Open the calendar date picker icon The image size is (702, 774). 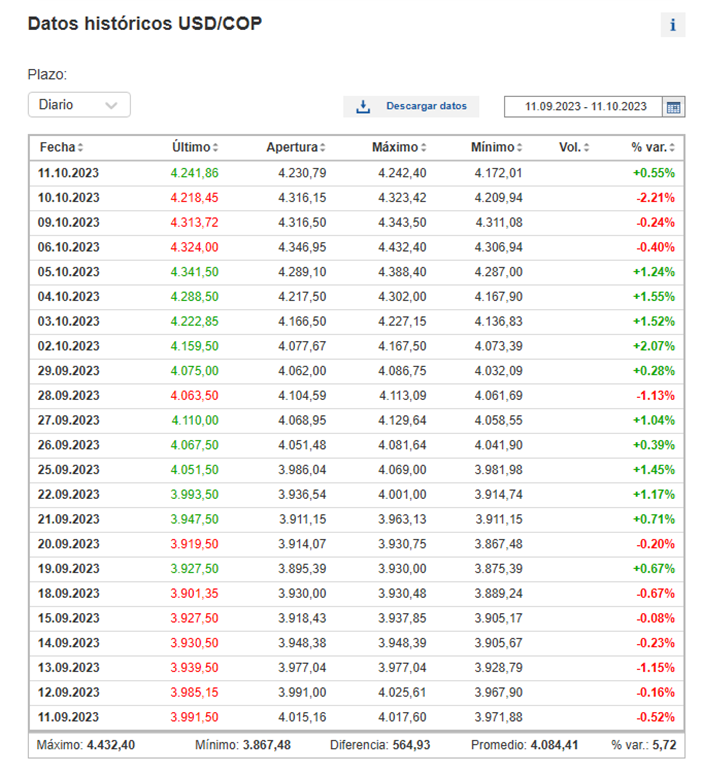674,106
